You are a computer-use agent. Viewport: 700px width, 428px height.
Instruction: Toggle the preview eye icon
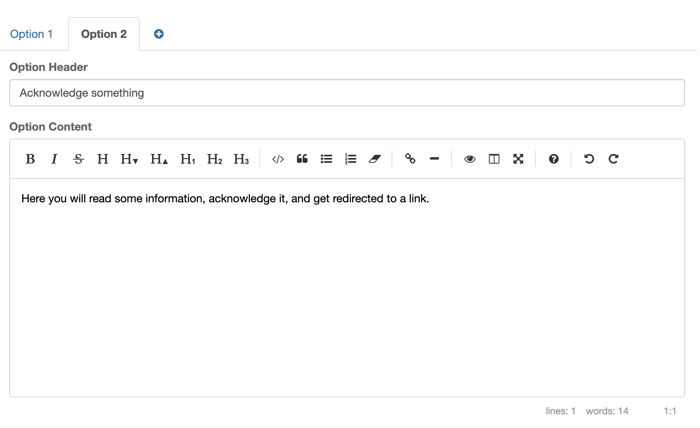pos(470,159)
